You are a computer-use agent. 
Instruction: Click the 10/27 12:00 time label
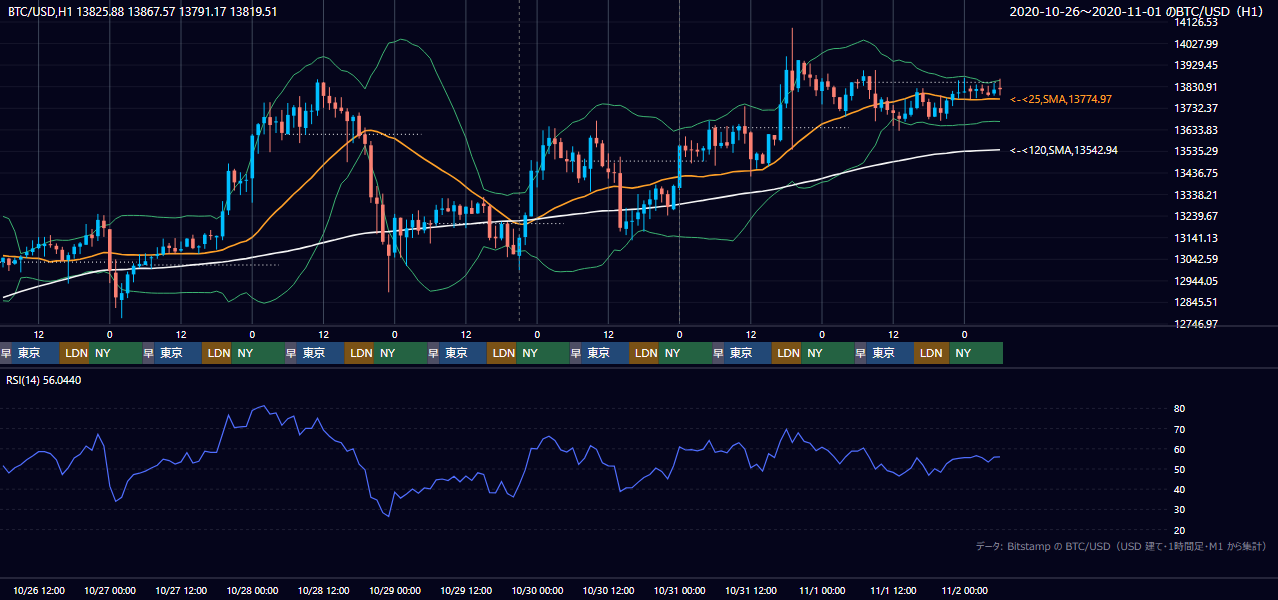(181, 590)
